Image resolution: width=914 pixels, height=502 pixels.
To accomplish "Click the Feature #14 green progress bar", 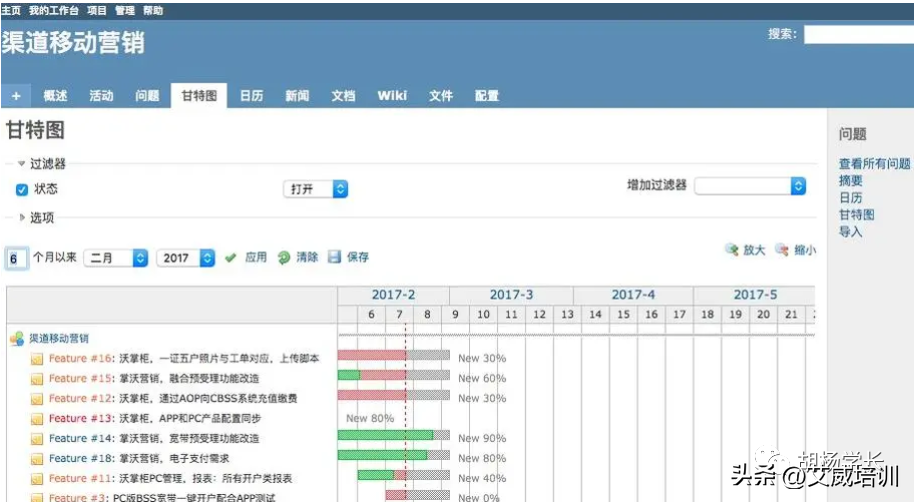I will point(385,435).
